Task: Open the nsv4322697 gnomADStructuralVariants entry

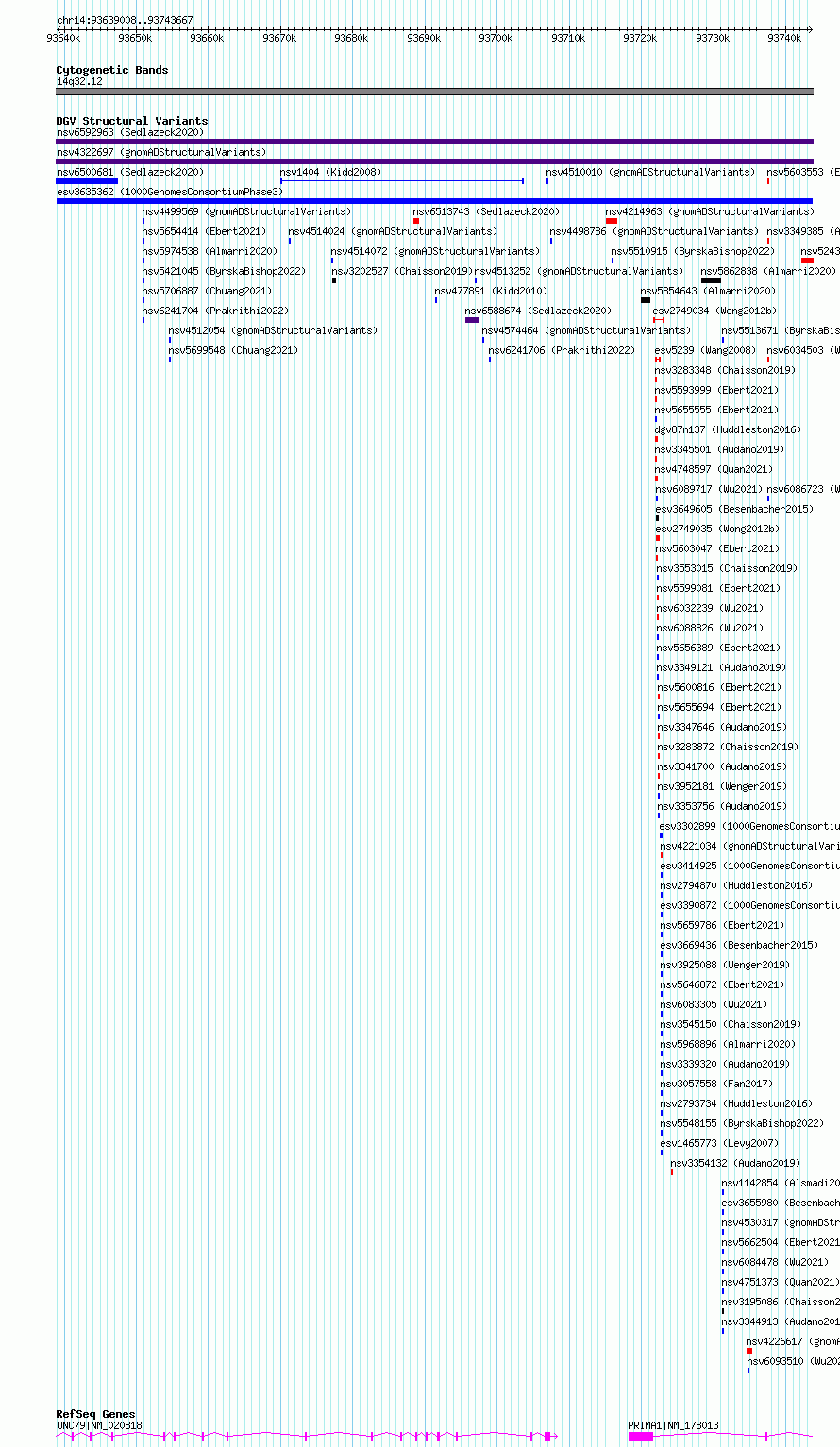Action: click(161, 152)
